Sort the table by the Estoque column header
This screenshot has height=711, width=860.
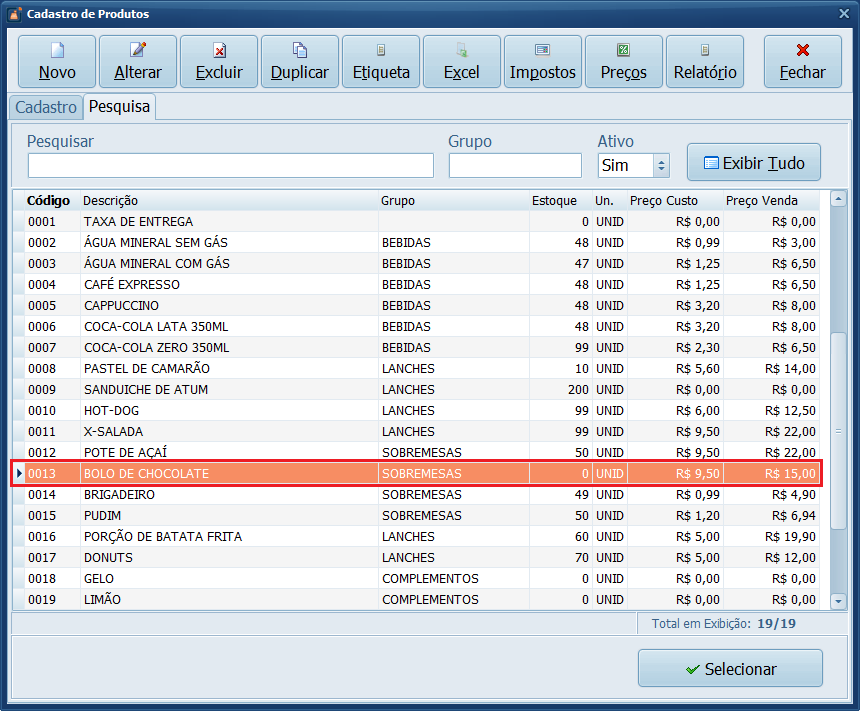pyautogui.click(x=554, y=201)
